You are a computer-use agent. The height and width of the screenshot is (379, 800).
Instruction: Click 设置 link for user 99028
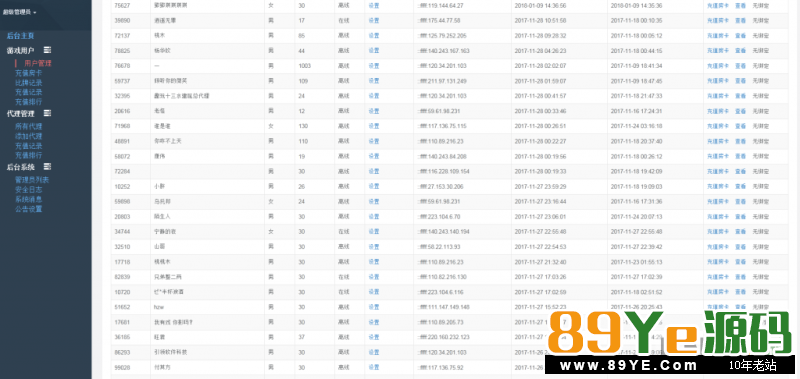click(x=374, y=367)
